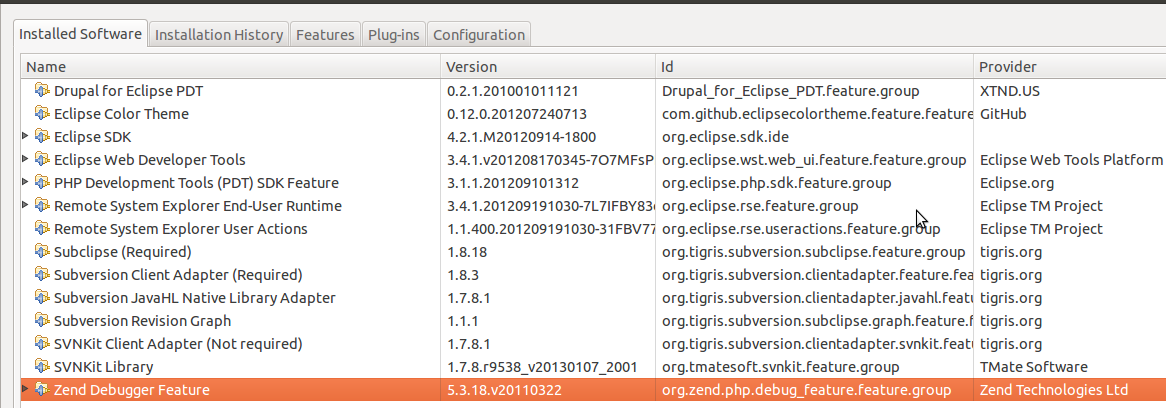Image resolution: width=1166 pixels, height=408 pixels.
Task: Select Subversion Client Adapter (Required) row
Action: pos(593,275)
